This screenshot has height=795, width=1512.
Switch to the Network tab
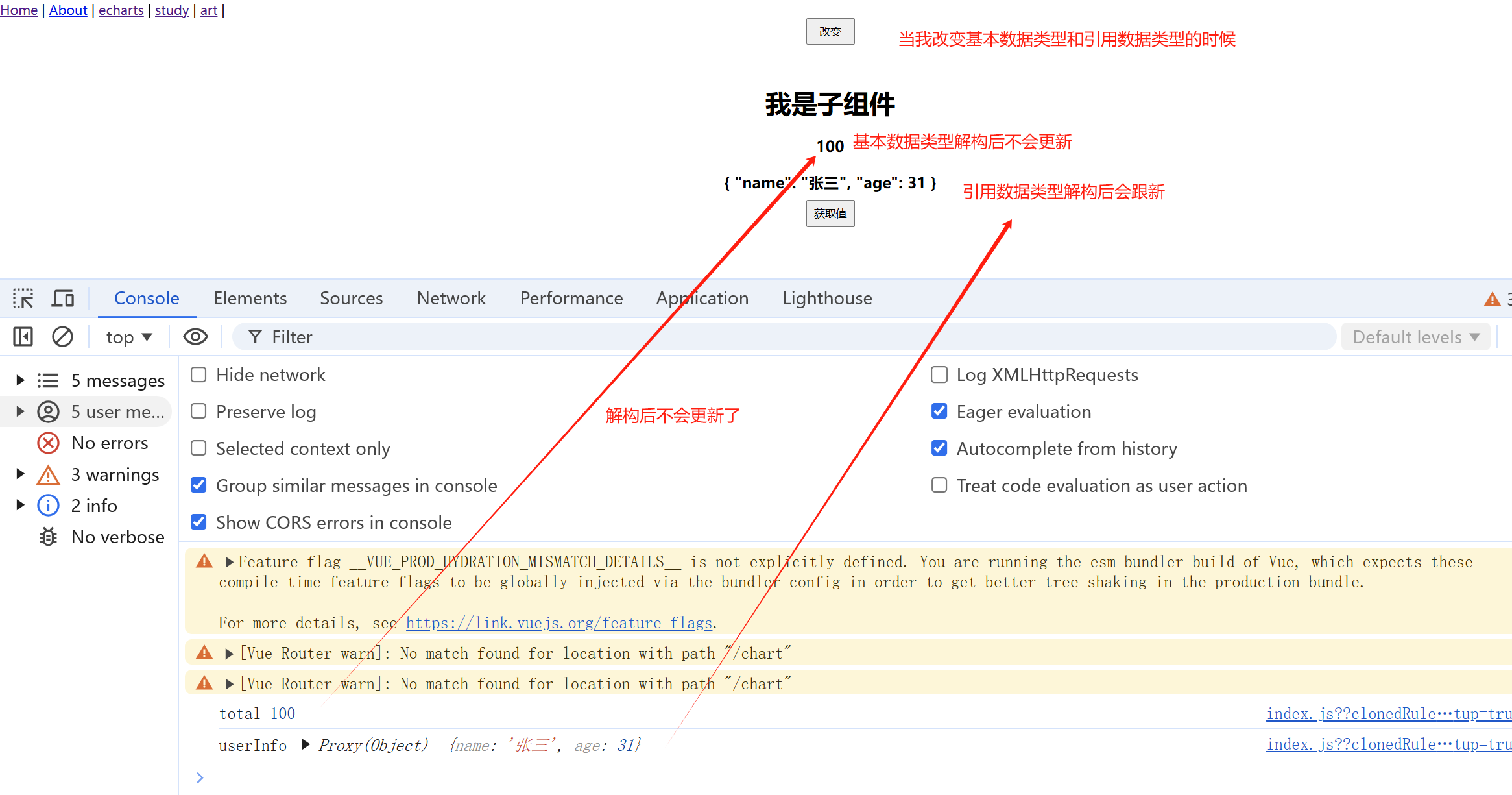(451, 298)
